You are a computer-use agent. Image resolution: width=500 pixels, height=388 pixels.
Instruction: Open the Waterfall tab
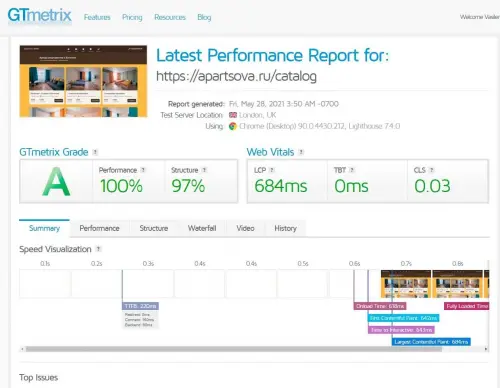point(202,228)
